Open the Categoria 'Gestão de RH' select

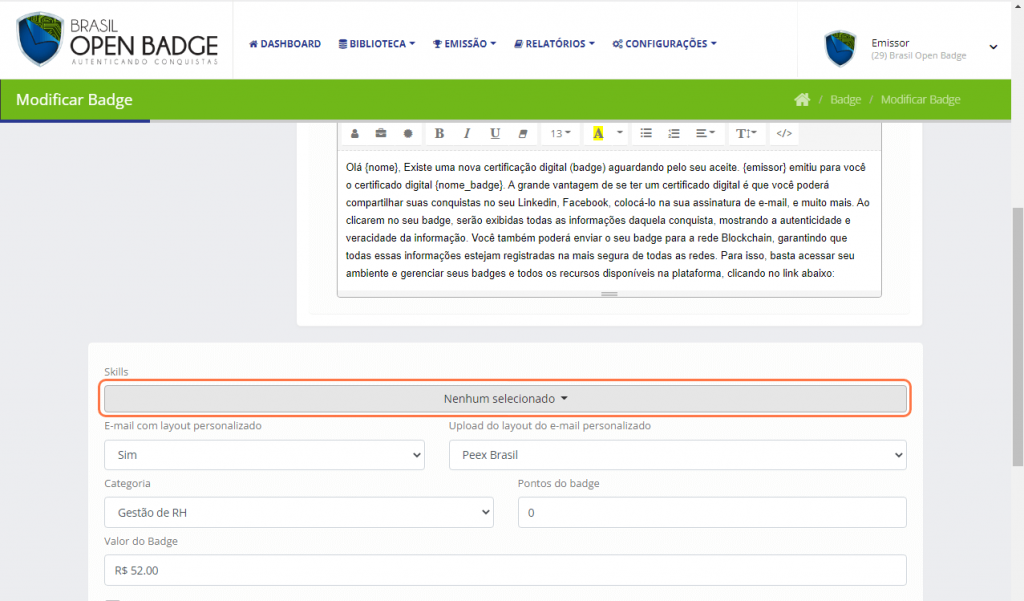(x=298, y=513)
